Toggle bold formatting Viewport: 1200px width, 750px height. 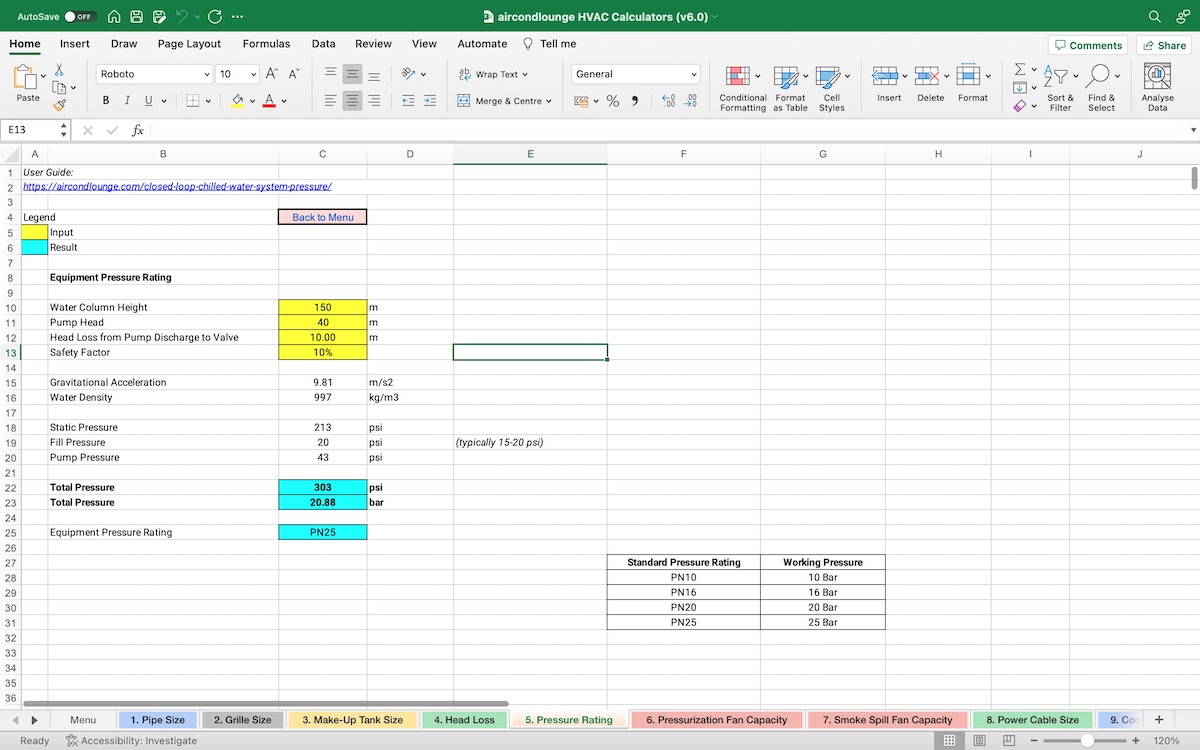click(106, 101)
